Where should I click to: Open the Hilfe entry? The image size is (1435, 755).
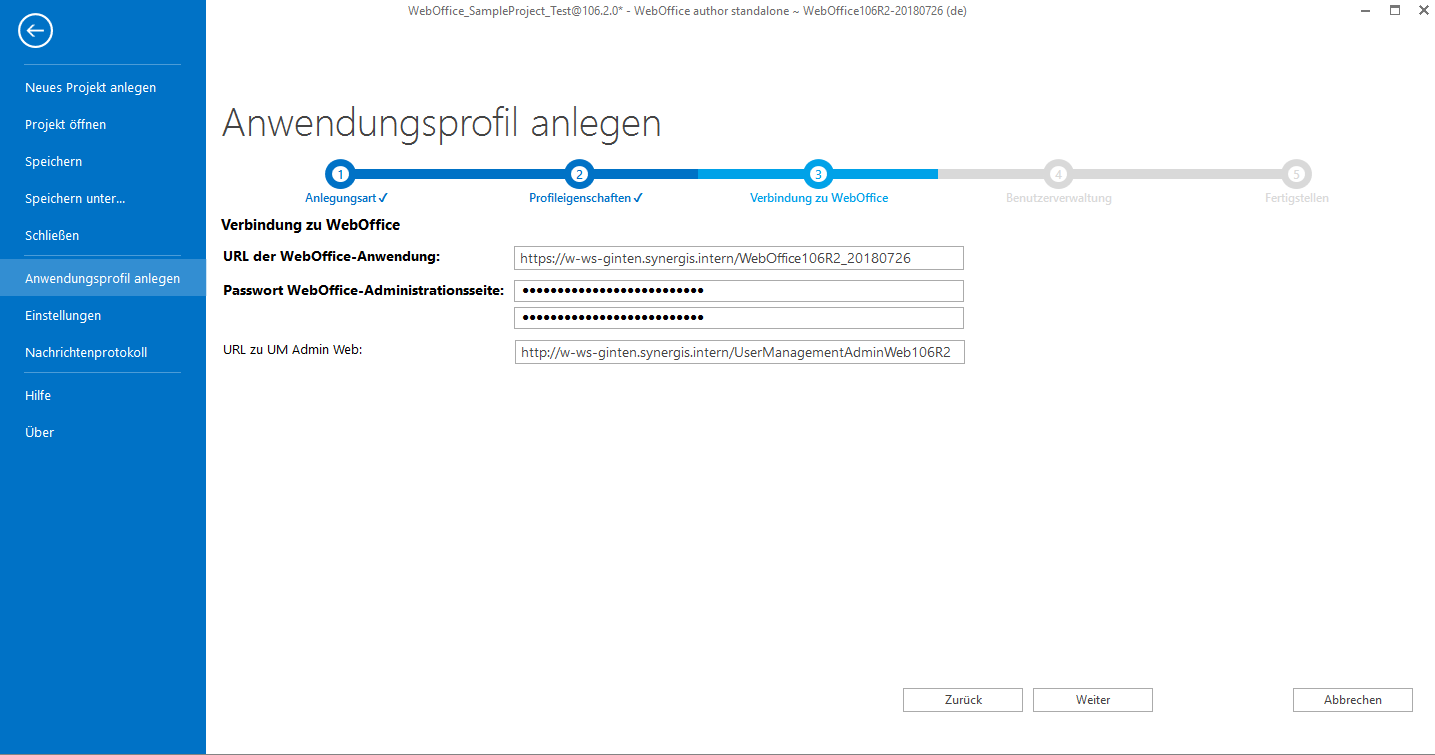38,395
